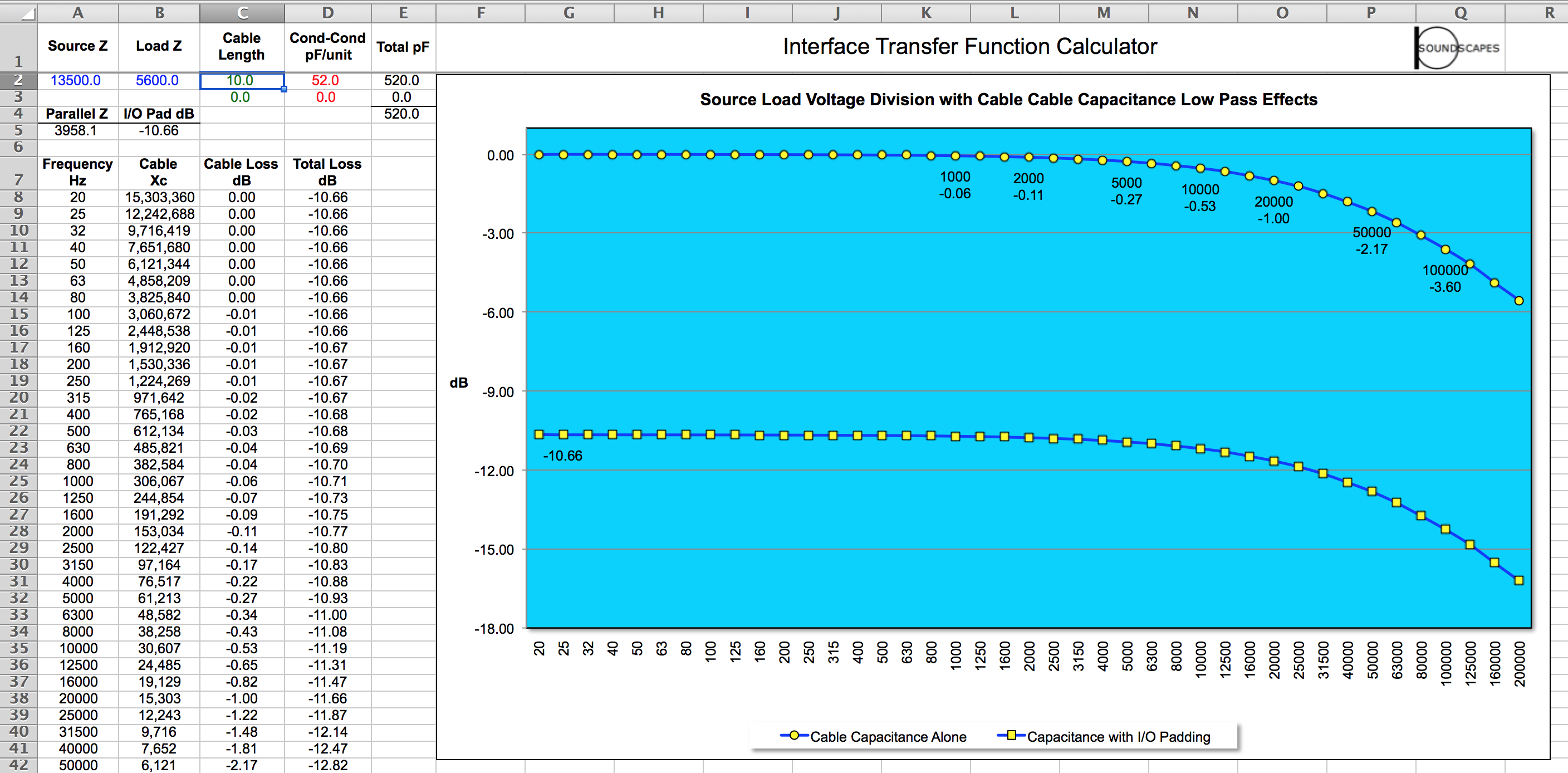Click the Cable Xc cell 306,067

click(x=159, y=481)
